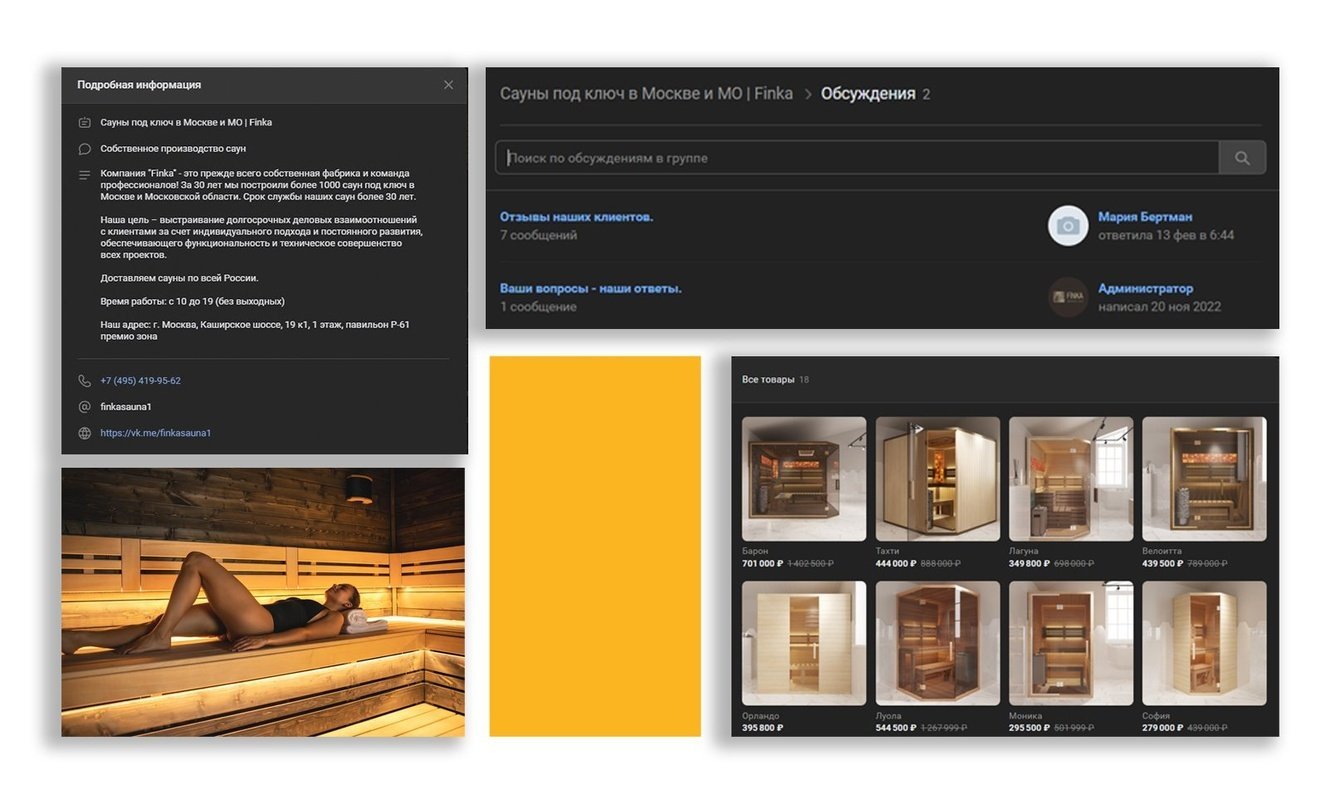Open the Моника sauna product image
Viewport: 1340px width, 800px height.
1071,643
